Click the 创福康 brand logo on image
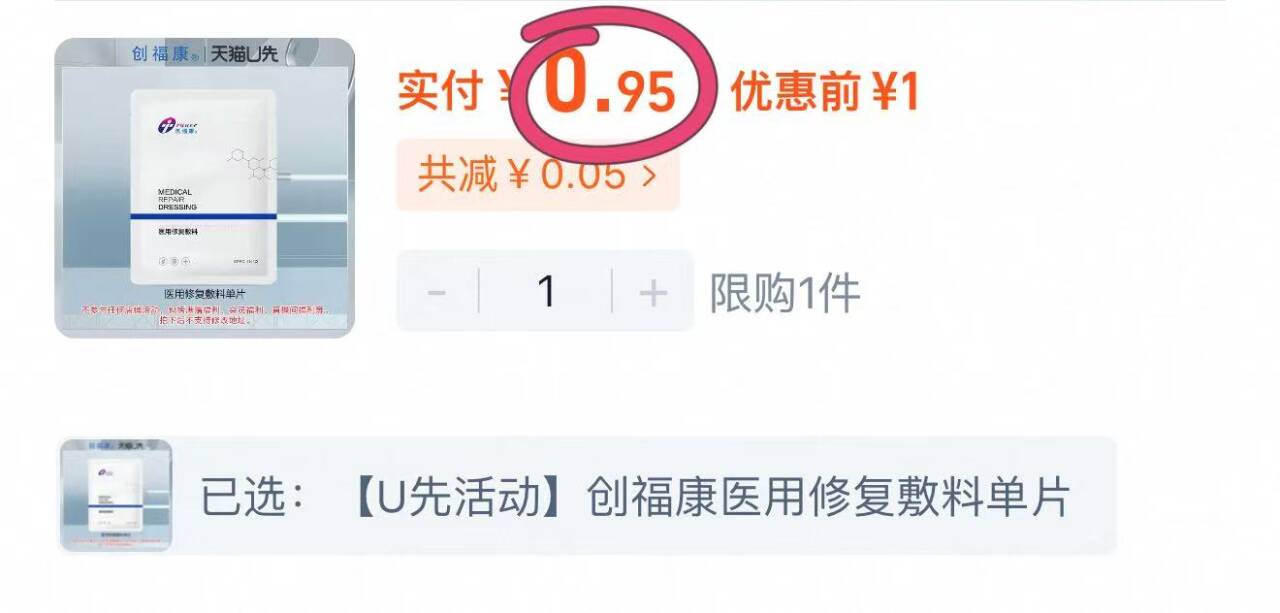The width and height of the screenshot is (1280, 613). [x=165, y=53]
